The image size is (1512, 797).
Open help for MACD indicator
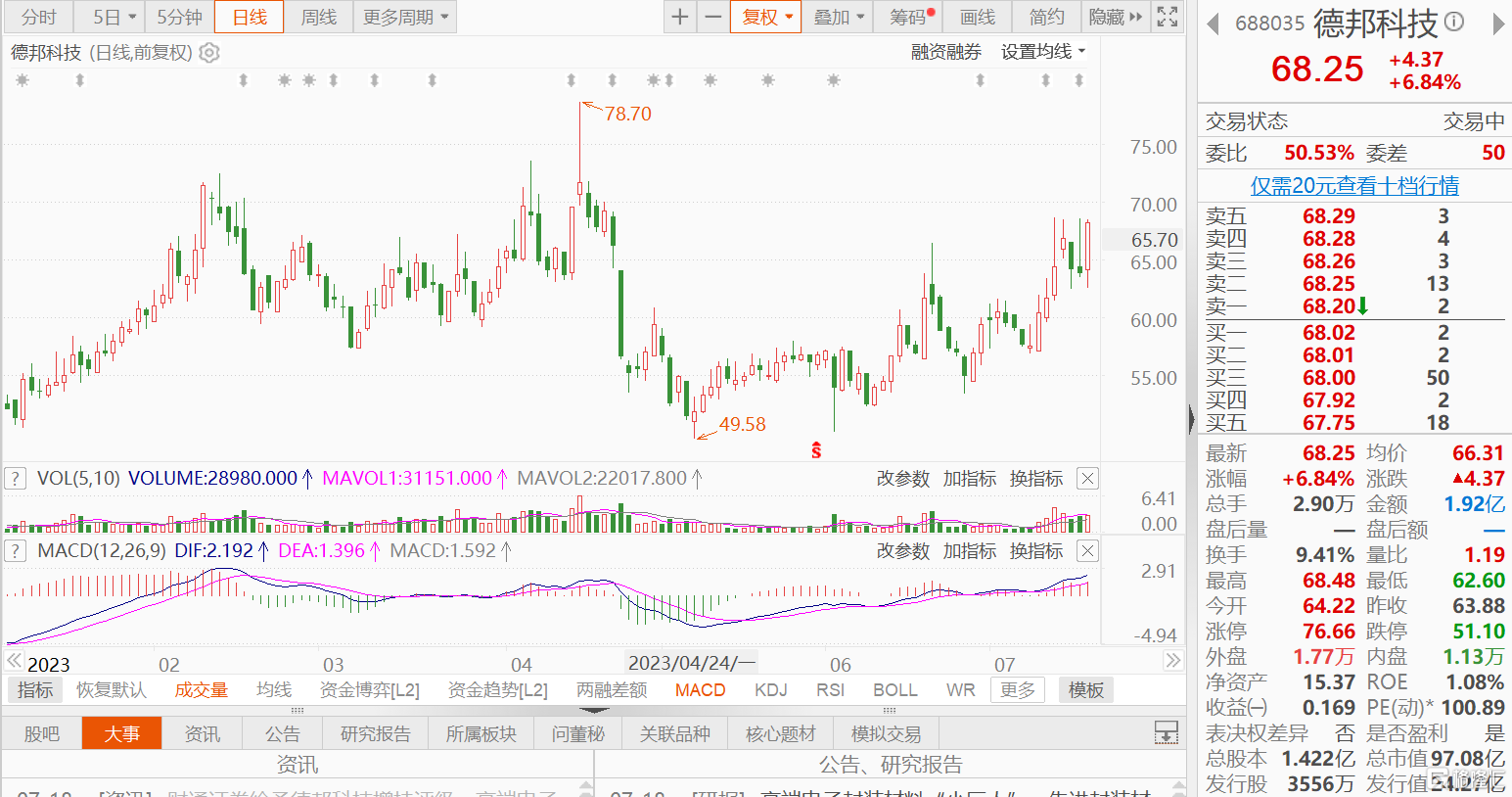pos(15,551)
